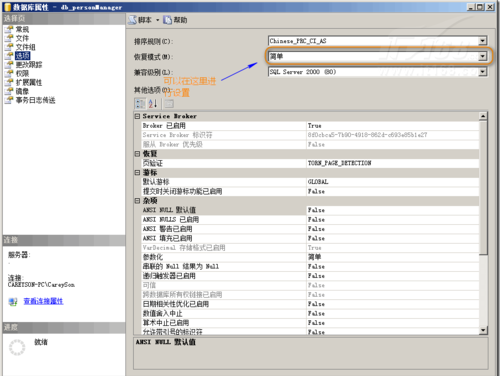Viewport: 500px width, 376px height.
Task: Select the 文件组 page icon
Action: (x=9, y=47)
